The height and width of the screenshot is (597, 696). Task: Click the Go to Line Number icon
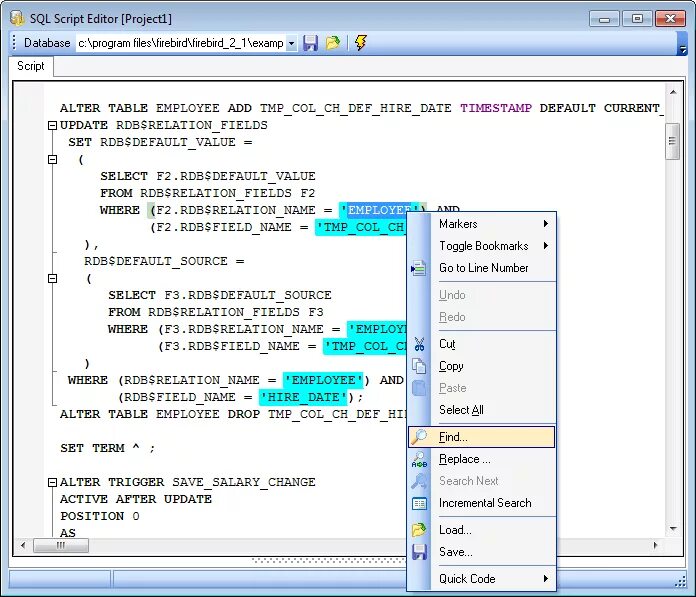point(419,268)
